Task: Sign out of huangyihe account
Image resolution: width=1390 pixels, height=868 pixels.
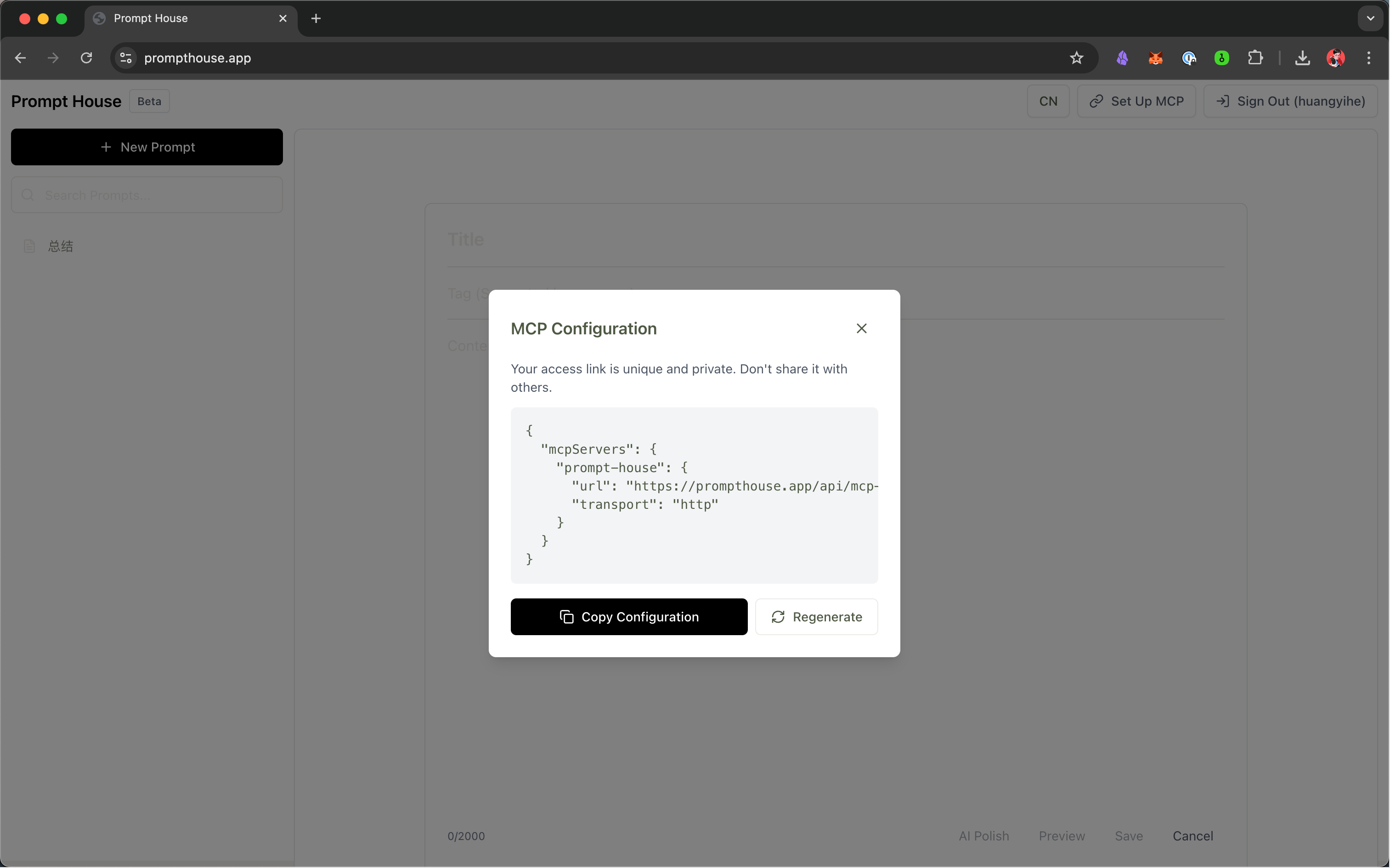Action: (1290, 101)
